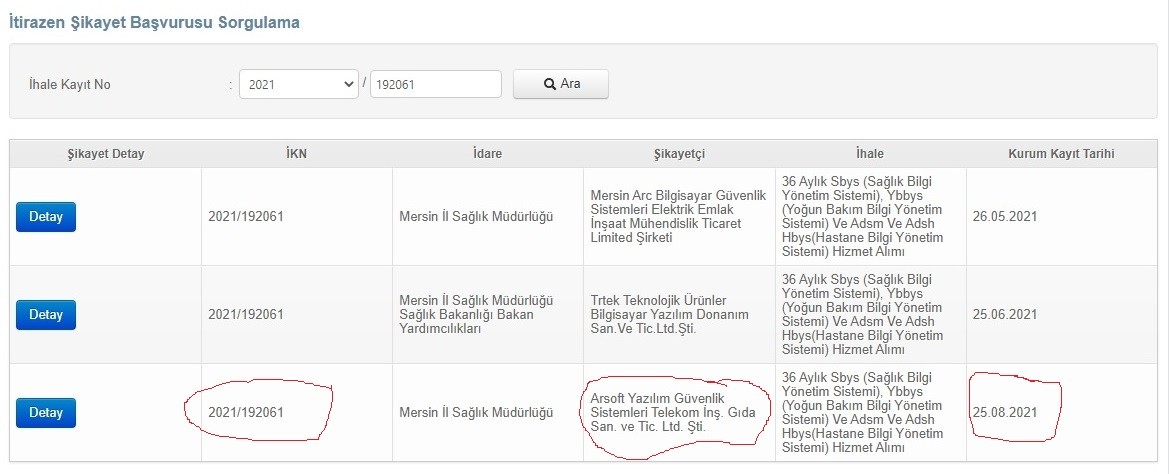The width and height of the screenshot is (1169, 474).
Task: Click the İhale column header
Action: (870, 154)
